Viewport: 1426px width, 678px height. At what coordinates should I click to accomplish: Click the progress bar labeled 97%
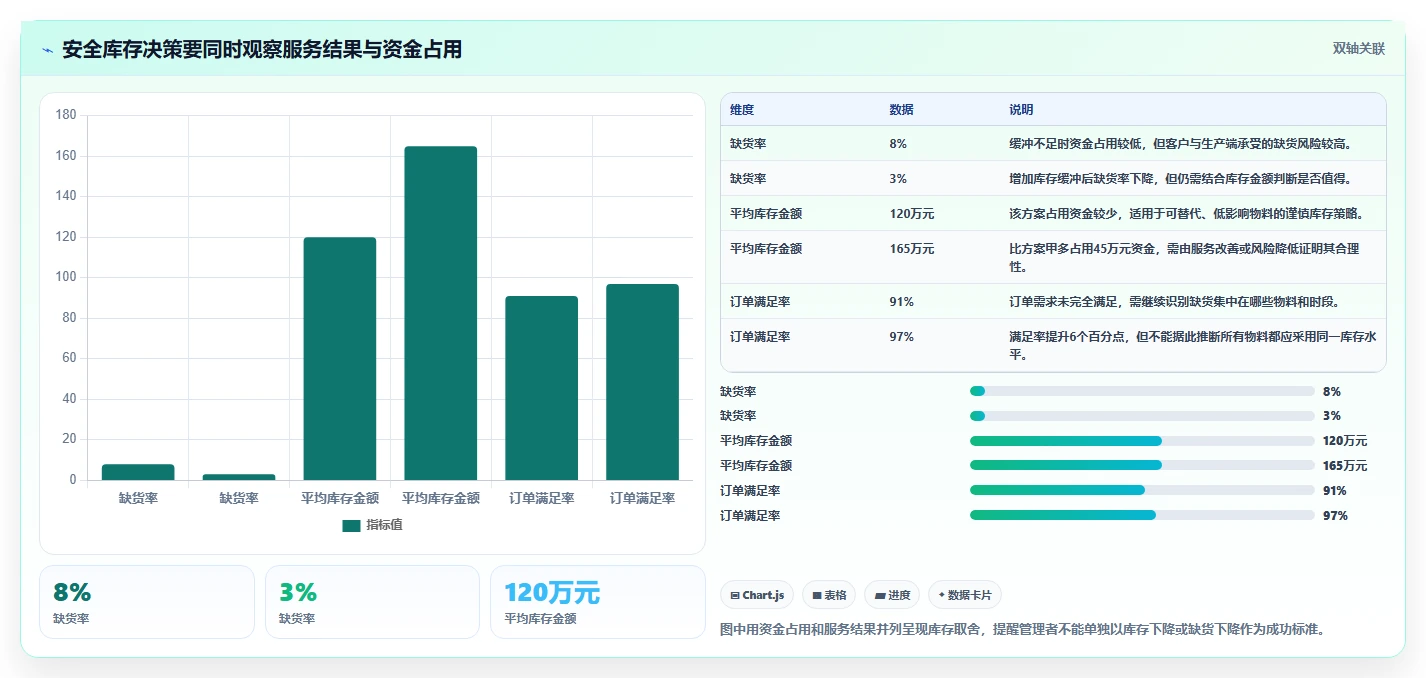[x=1142, y=515]
